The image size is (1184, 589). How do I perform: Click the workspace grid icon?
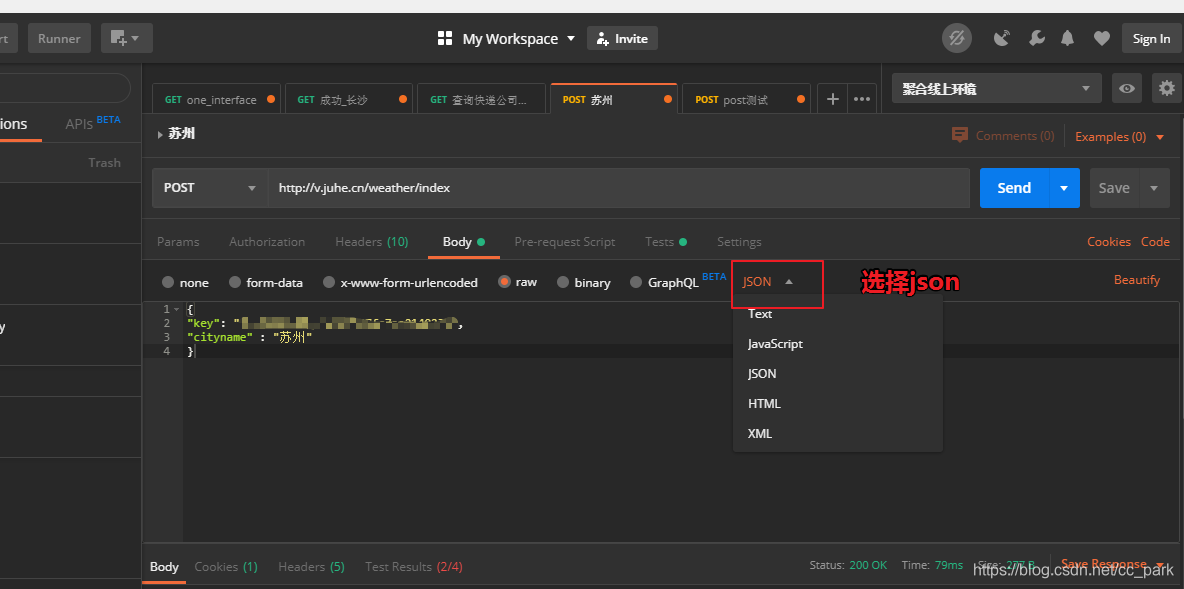445,39
